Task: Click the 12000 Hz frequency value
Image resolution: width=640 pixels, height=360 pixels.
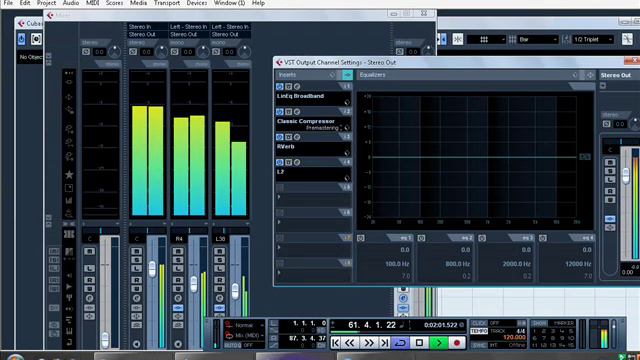Action: pos(578,264)
